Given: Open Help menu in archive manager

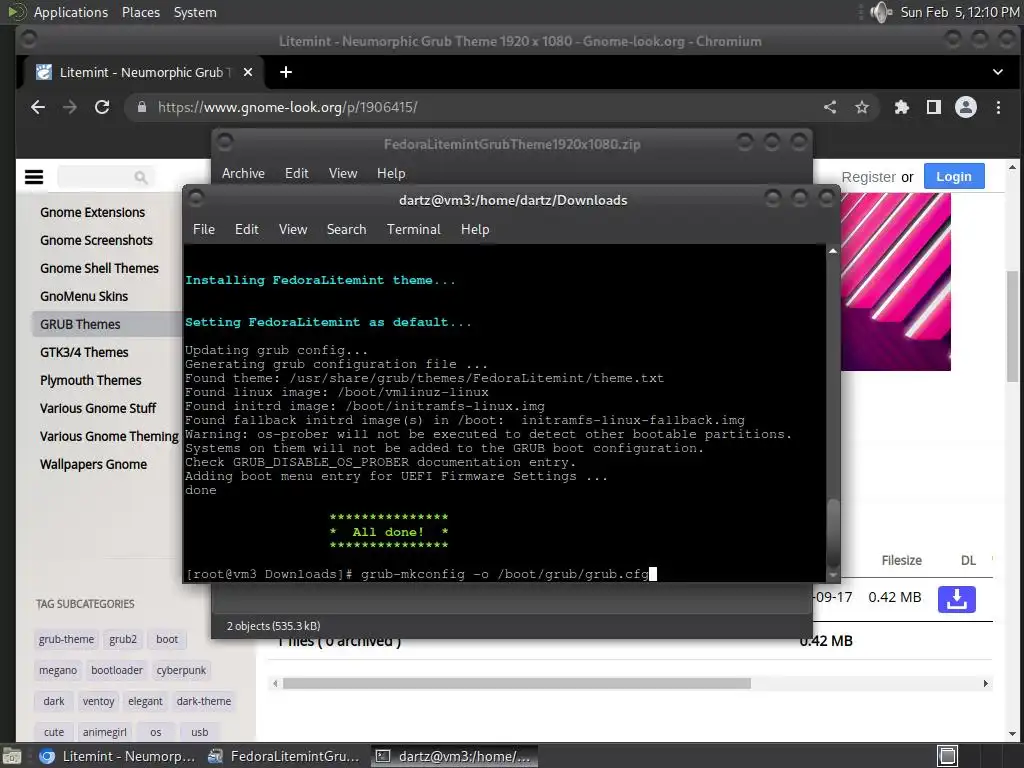Looking at the screenshot, I should pyautogui.click(x=391, y=173).
